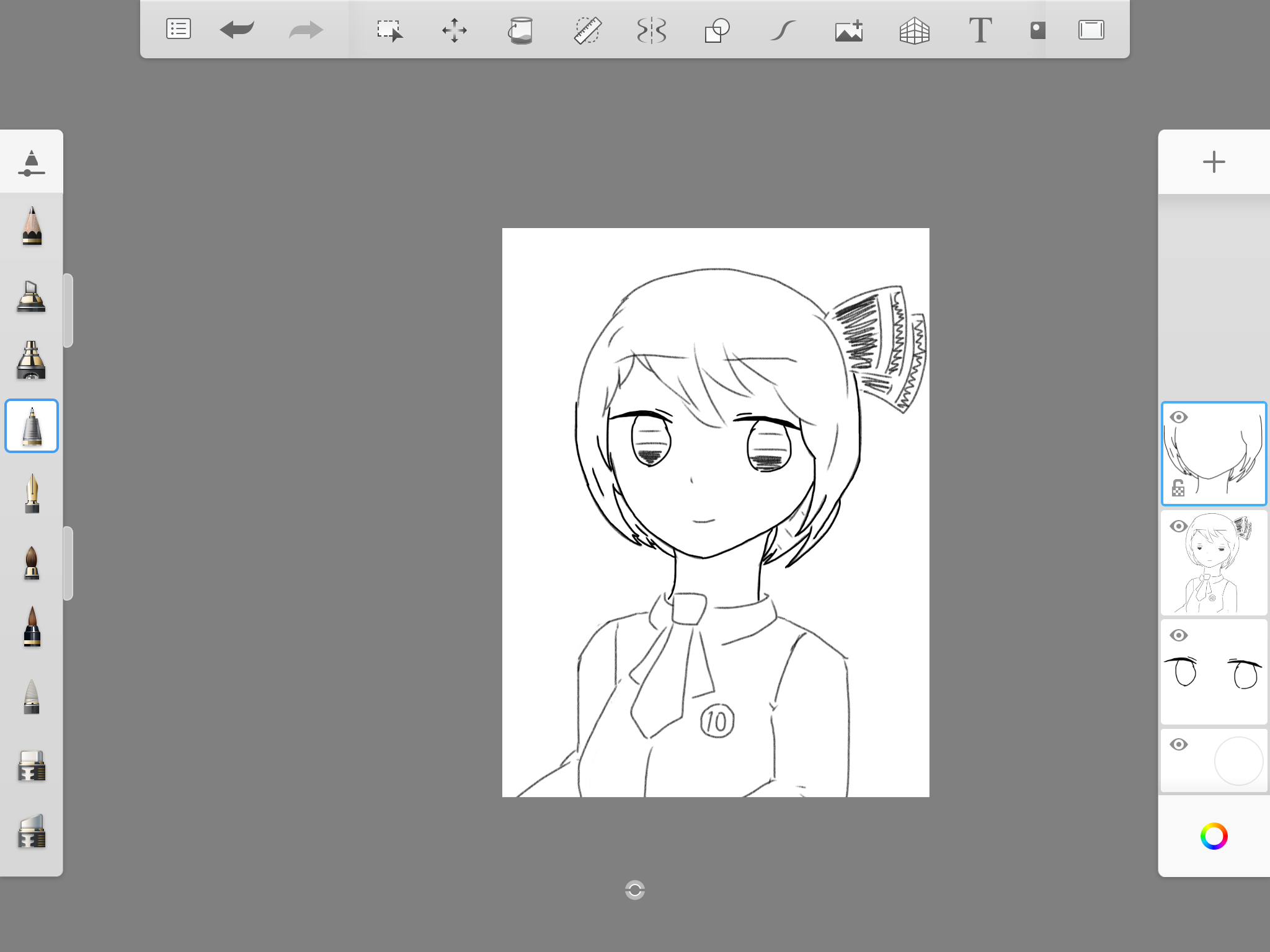The image size is (1270, 952).
Task: Open the time-lapse recording icon
Action: coord(1037,30)
